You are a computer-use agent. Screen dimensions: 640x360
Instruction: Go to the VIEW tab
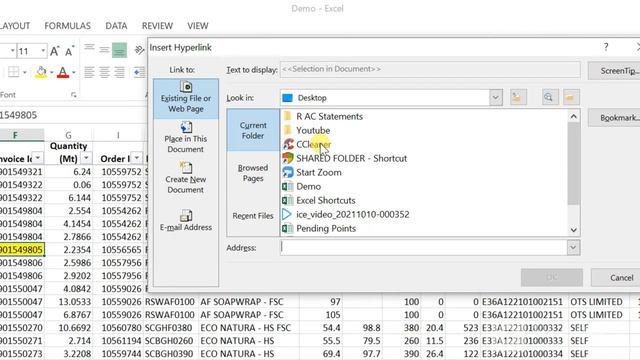tap(198, 26)
